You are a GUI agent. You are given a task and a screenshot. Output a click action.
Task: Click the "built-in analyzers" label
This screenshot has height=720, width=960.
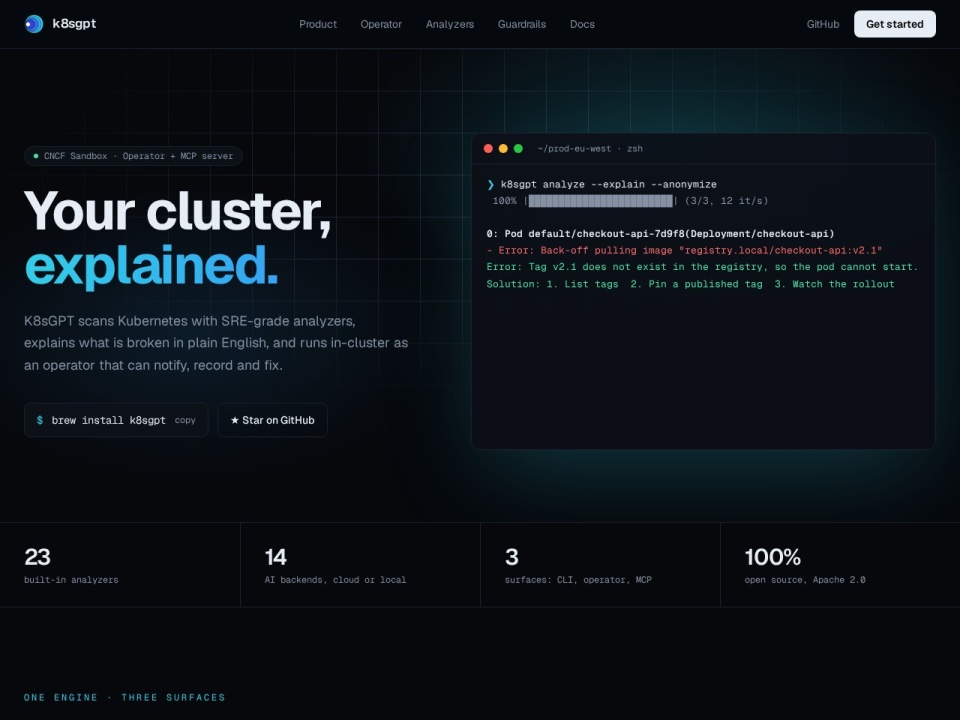tap(71, 580)
